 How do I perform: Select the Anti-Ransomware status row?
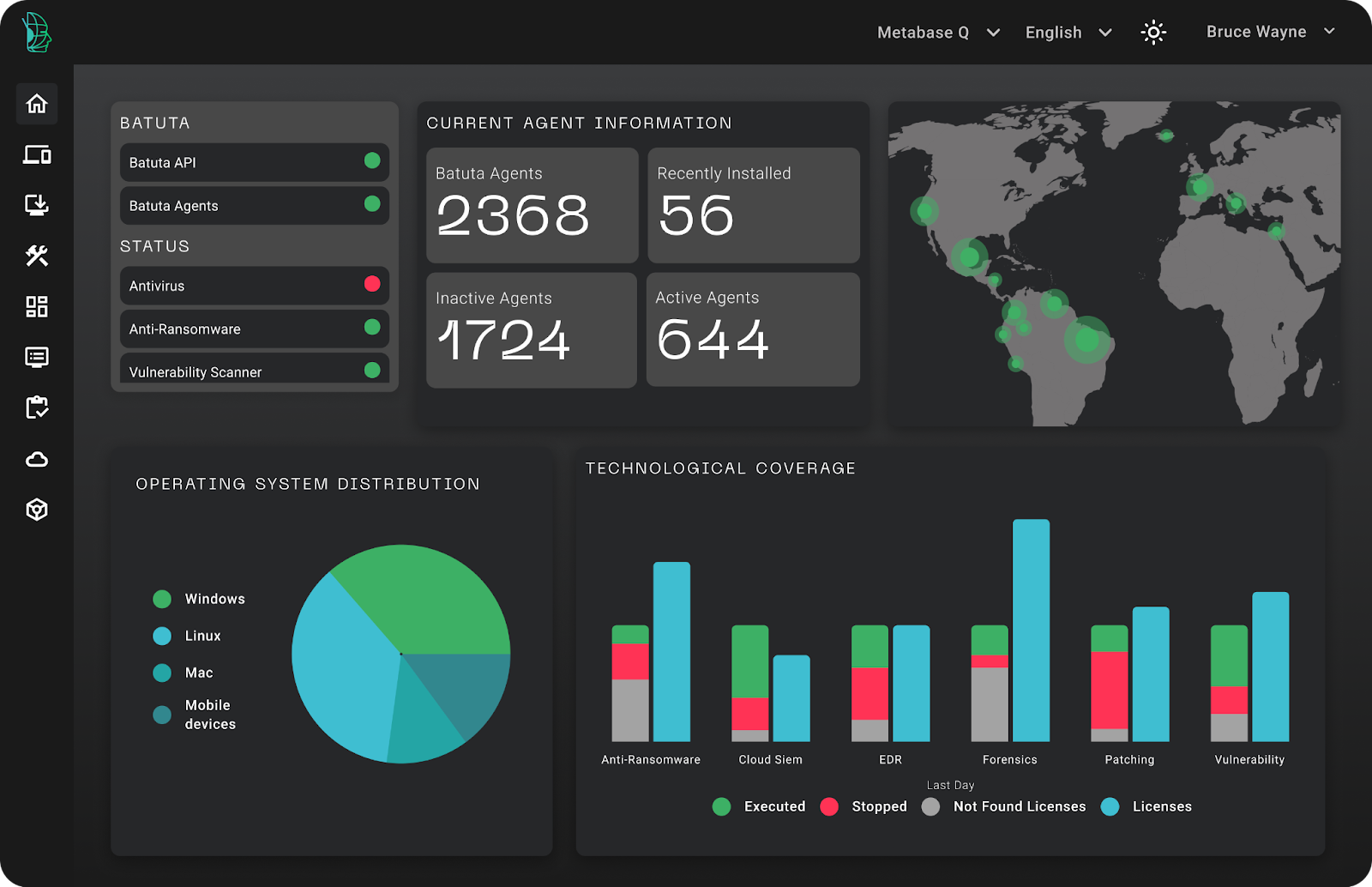[255, 329]
